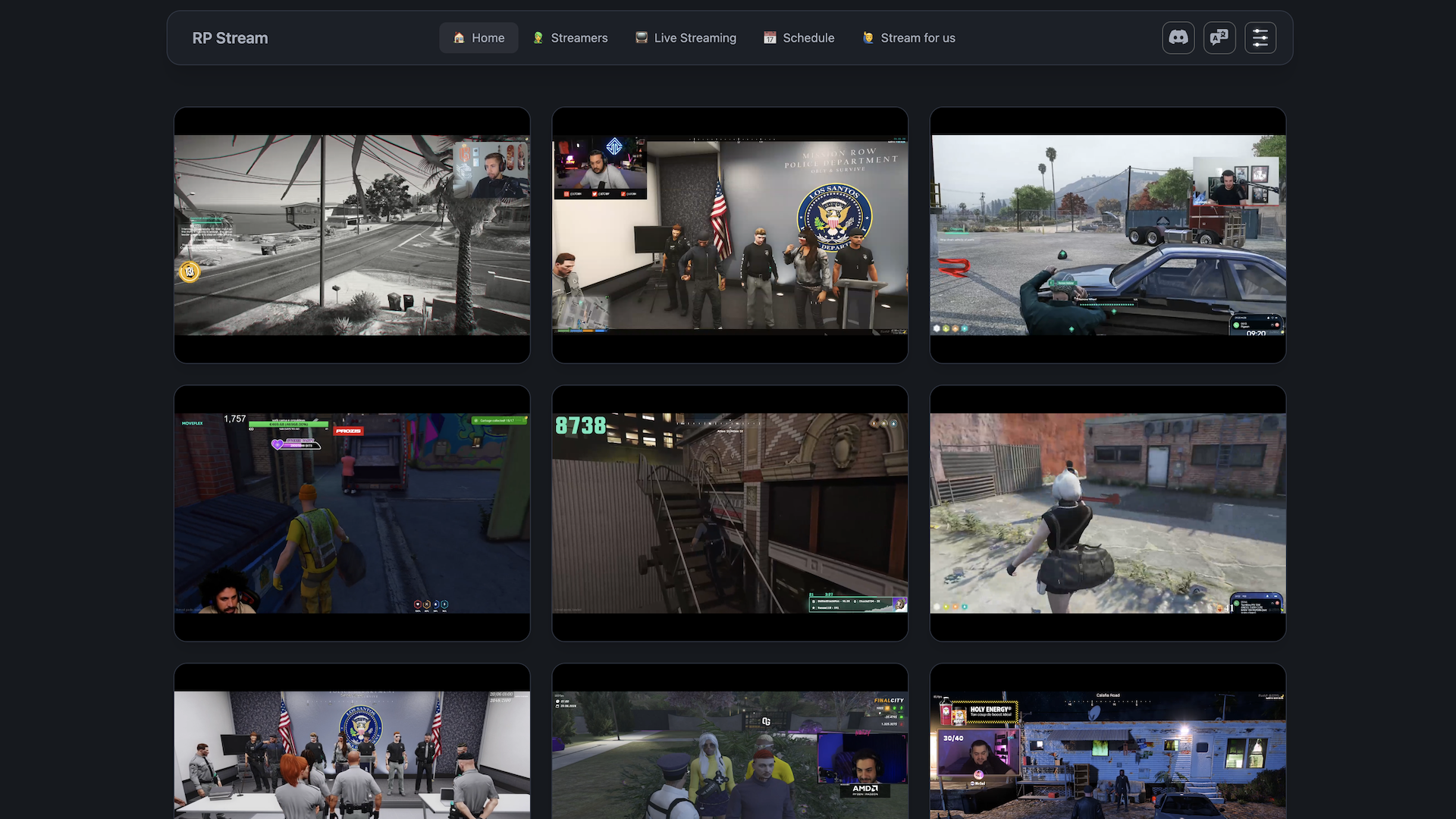Click the icon beside Stream for us
Image resolution: width=1456 pixels, height=819 pixels.
(868, 38)
